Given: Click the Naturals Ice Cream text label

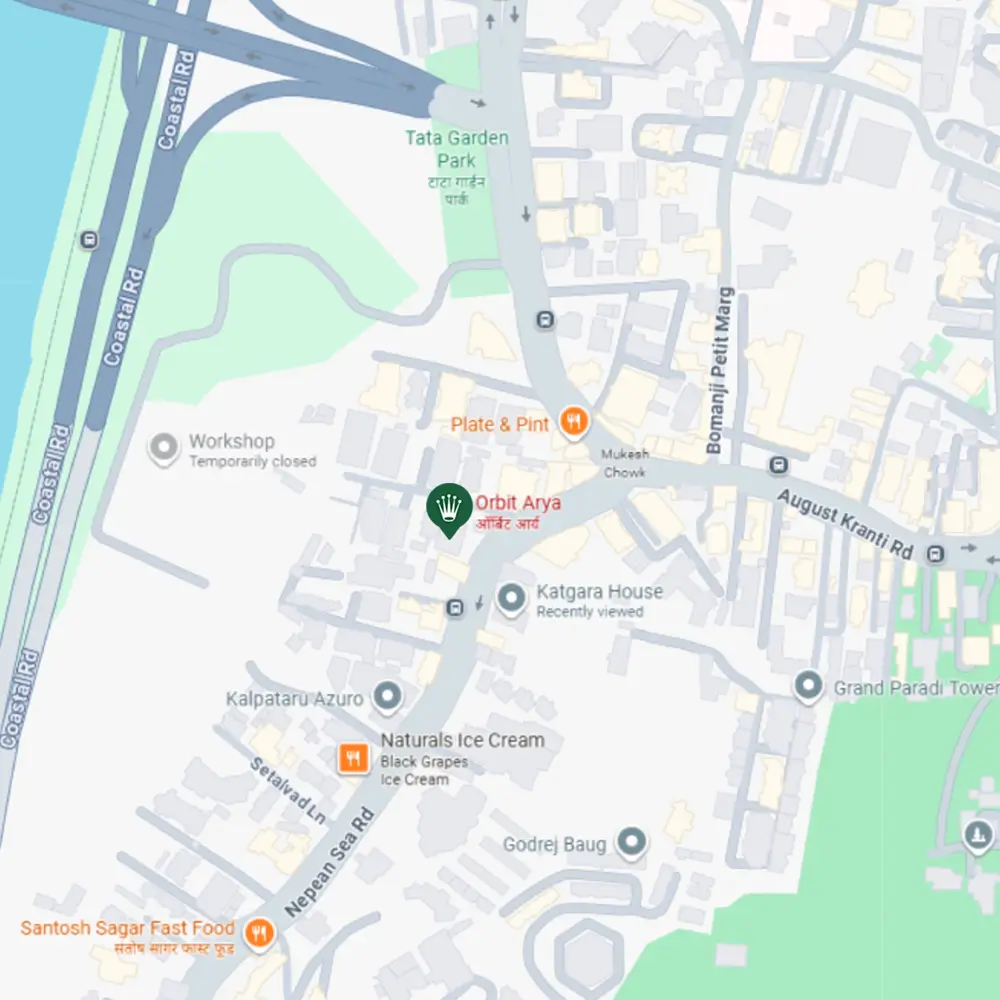Looking at the screenshot, I should coord(462,740).
